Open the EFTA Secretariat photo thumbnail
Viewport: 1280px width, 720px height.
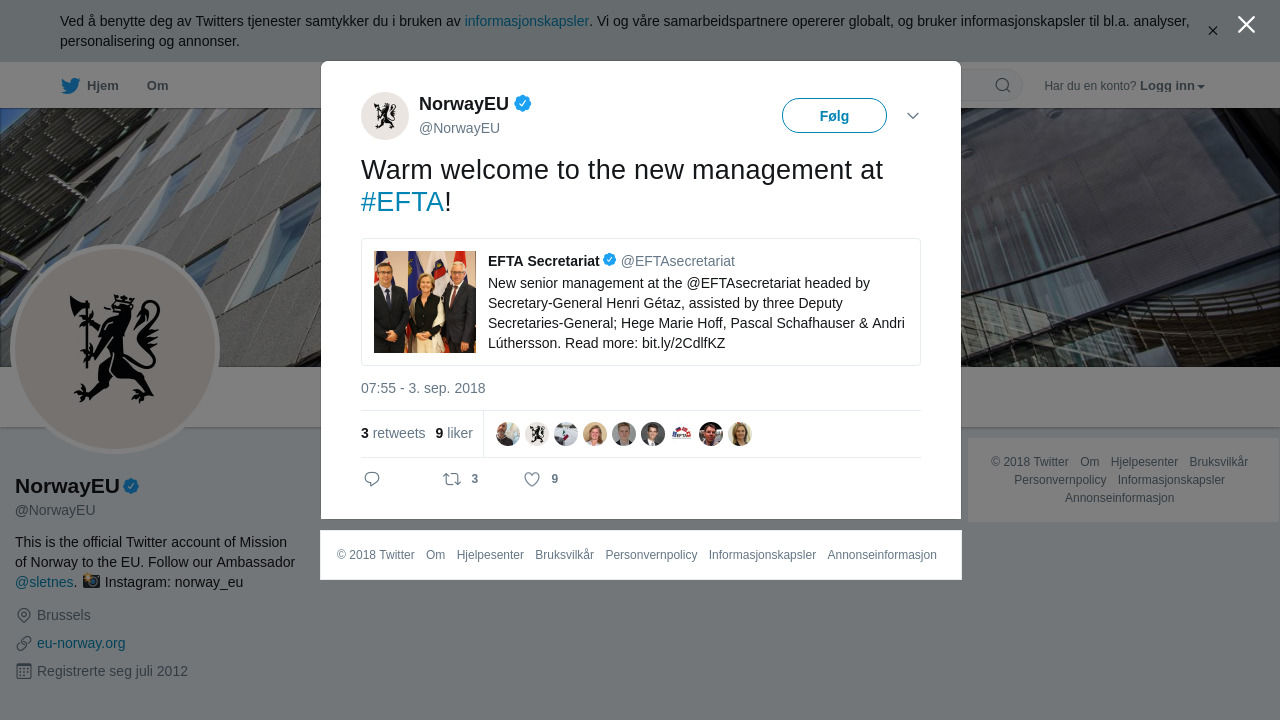pos(425,302)
